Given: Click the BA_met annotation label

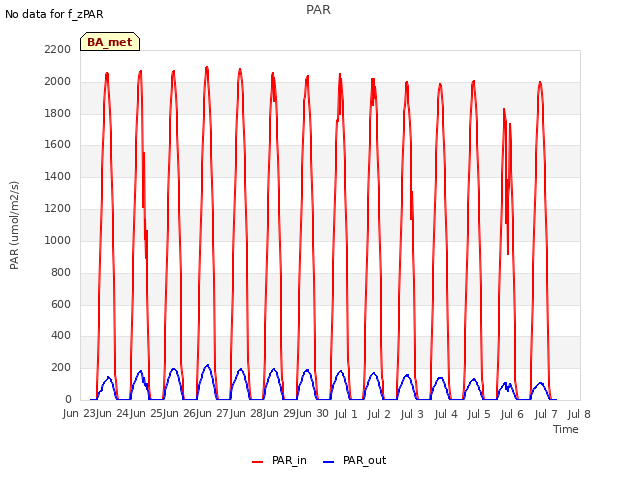Looking at the screenshot, I should pyautogui.click(x=110, y=42).
